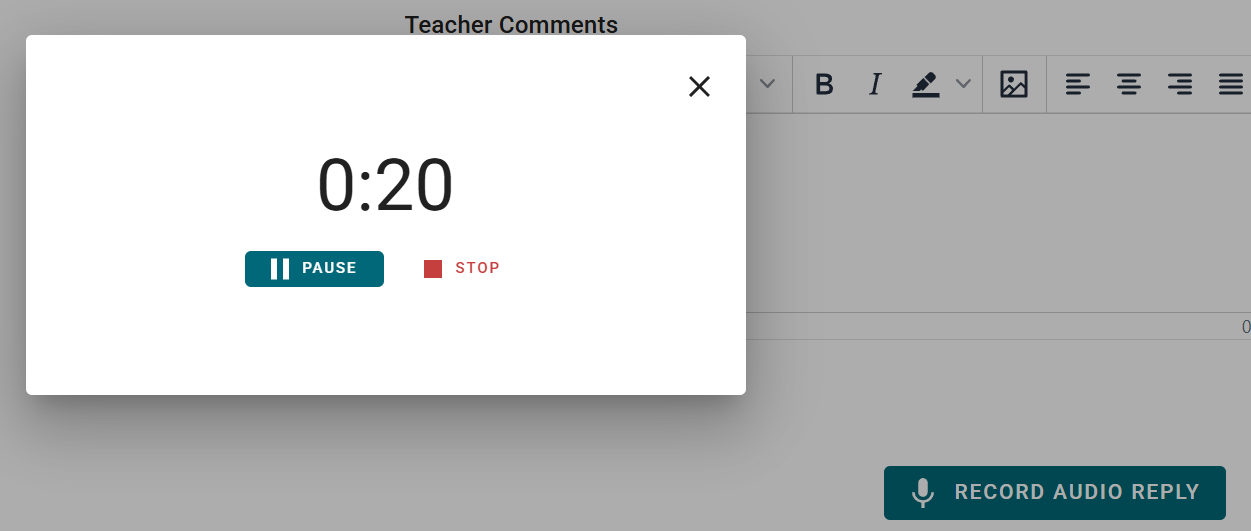Open the dropdown chevron left of Bold
The height and width of the screenshot is (531, 1251).
click(x=767, y=84)
